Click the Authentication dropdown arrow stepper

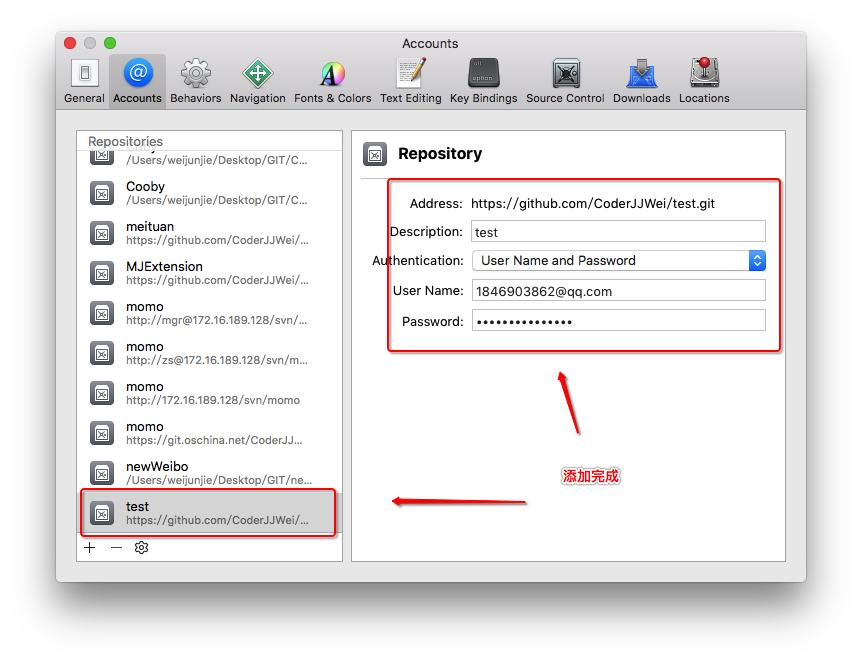click(757, 261)
